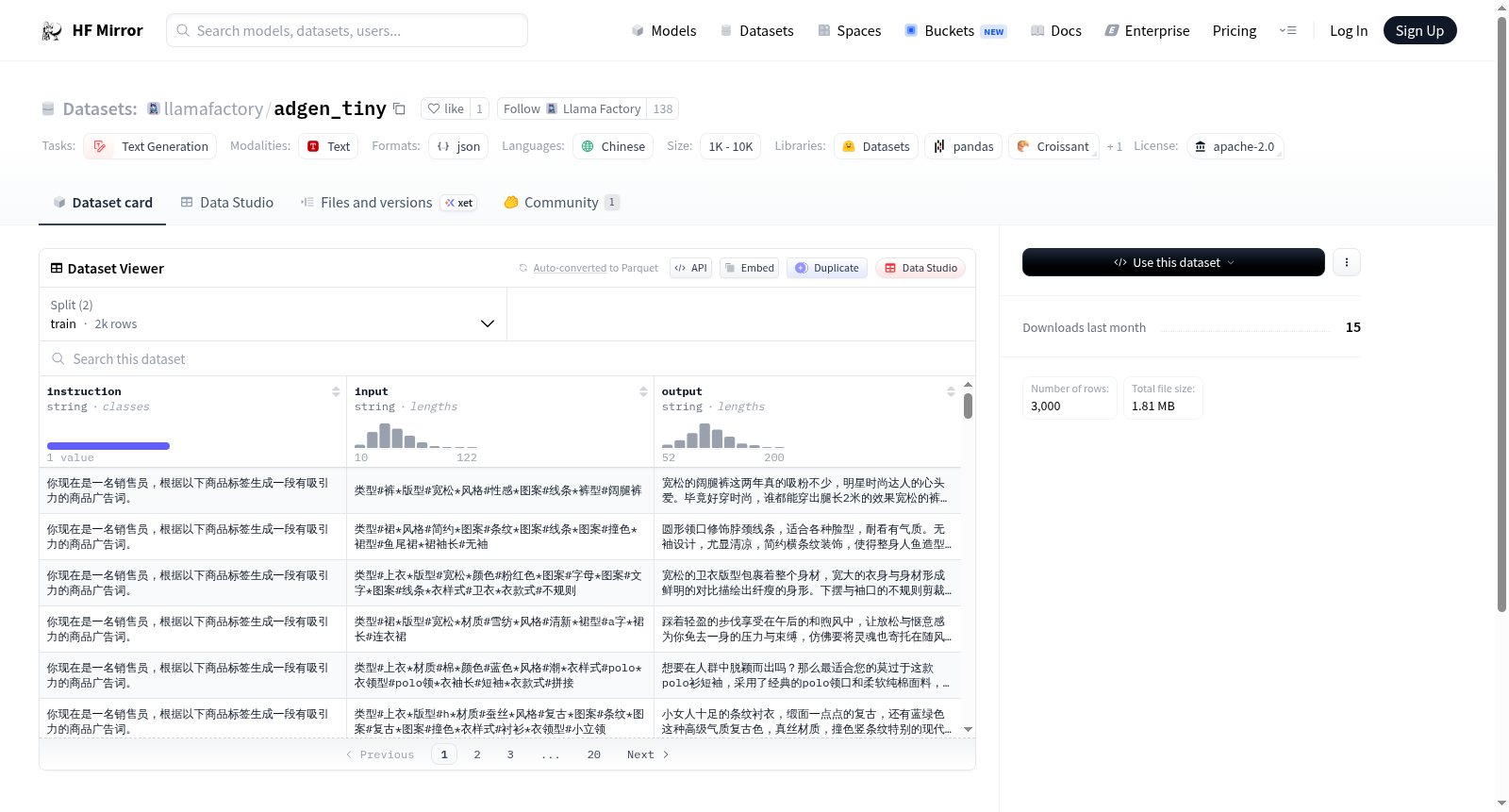Go to next page of rows
The width and height of the screenshot is (1509, 812).
(x=648, y=754)
